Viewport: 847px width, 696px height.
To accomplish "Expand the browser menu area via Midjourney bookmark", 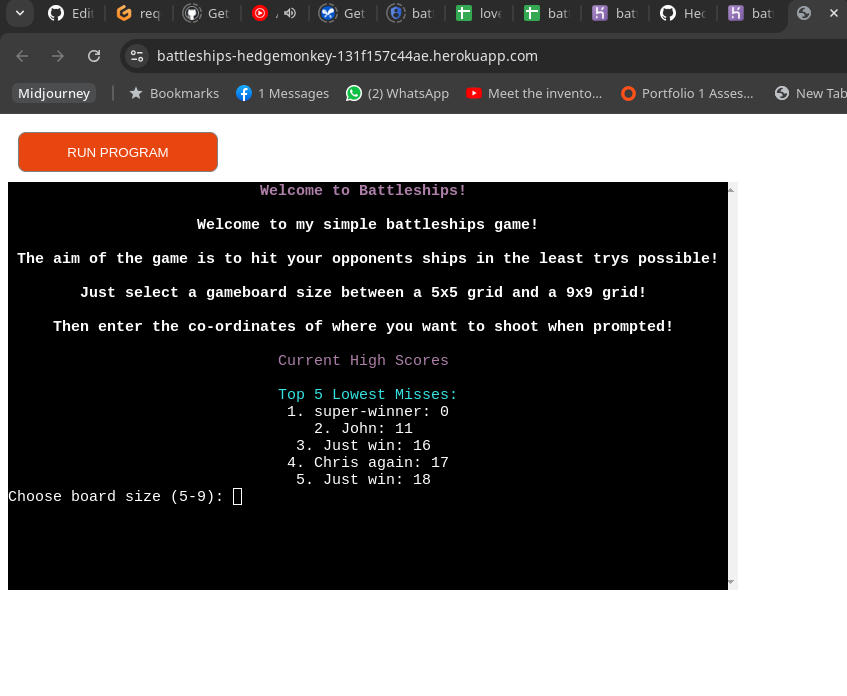I will [53, 93].
